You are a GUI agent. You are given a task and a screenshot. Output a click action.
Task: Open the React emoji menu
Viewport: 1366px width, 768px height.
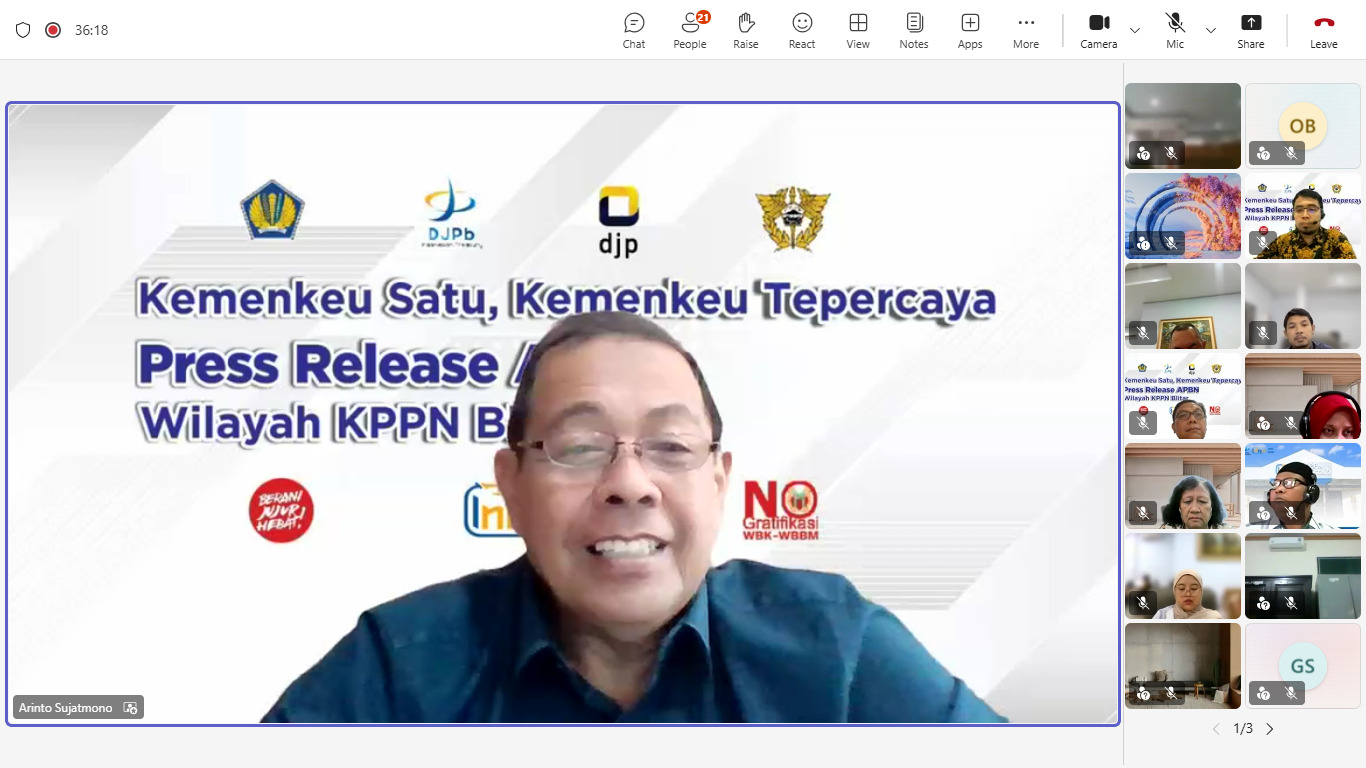(802, 30)
